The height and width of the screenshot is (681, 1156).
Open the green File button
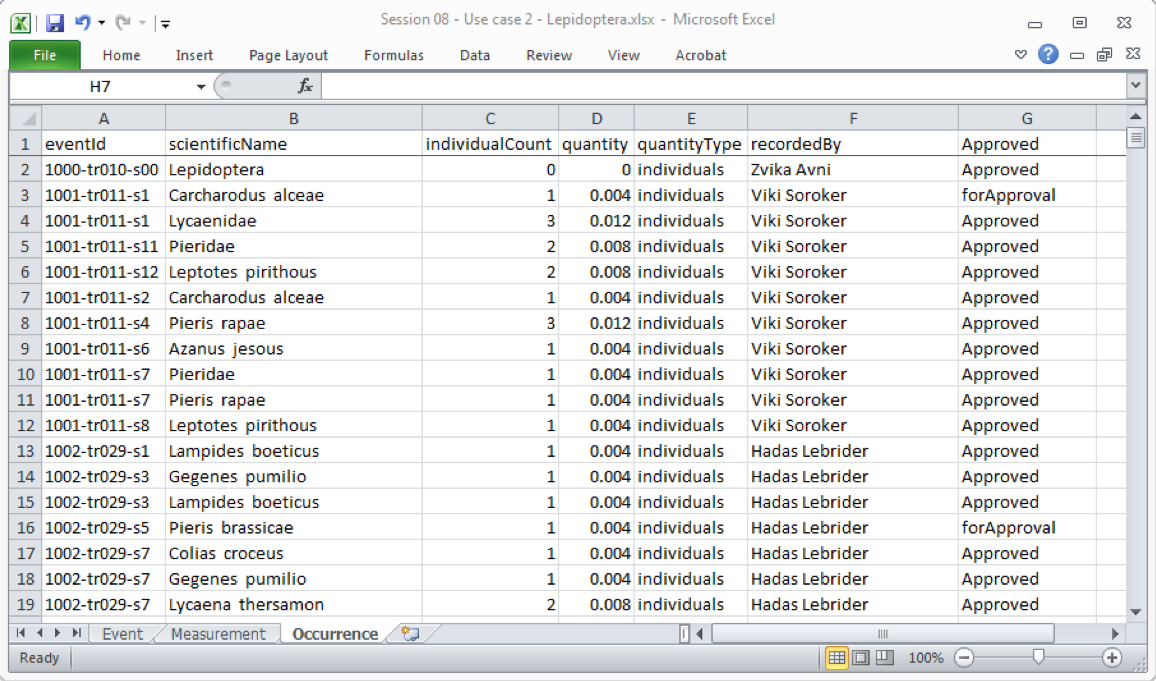click(45, 55)
